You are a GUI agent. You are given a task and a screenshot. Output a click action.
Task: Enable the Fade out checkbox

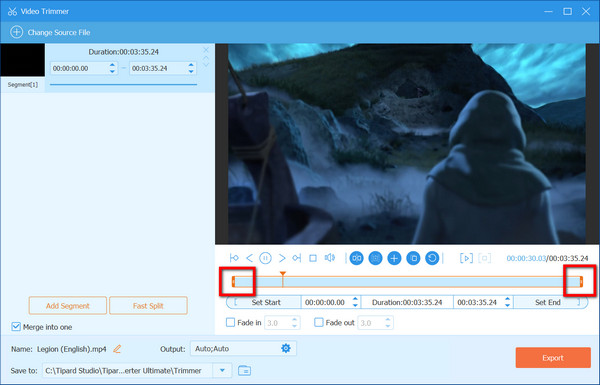click(319, 322)
